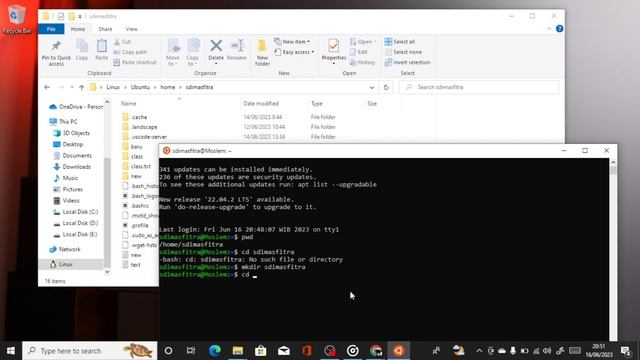This screenshot has height=360, width=640.
Task: Select Local Disk (C:) in navigation pane
Action: 80,212
